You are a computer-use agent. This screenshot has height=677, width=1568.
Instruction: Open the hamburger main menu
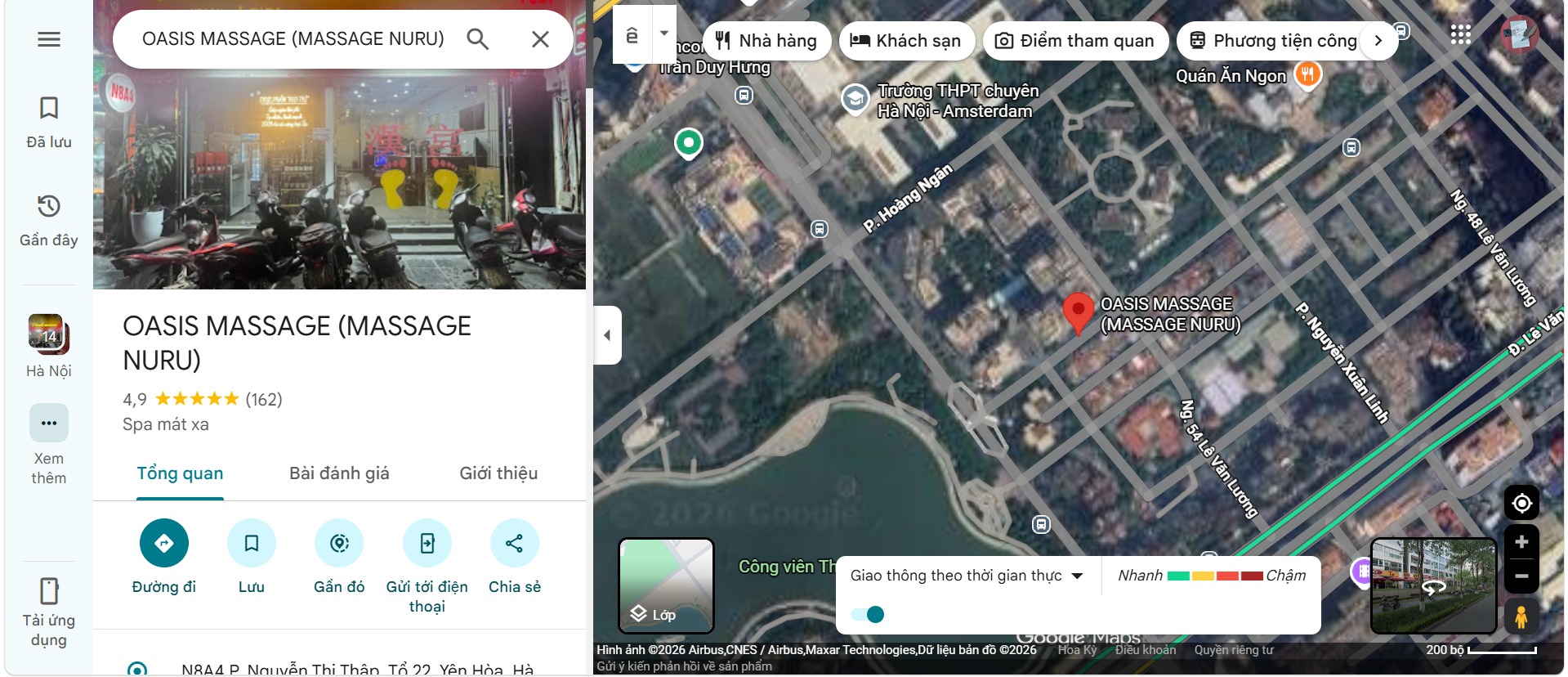[x=49, y=39]
